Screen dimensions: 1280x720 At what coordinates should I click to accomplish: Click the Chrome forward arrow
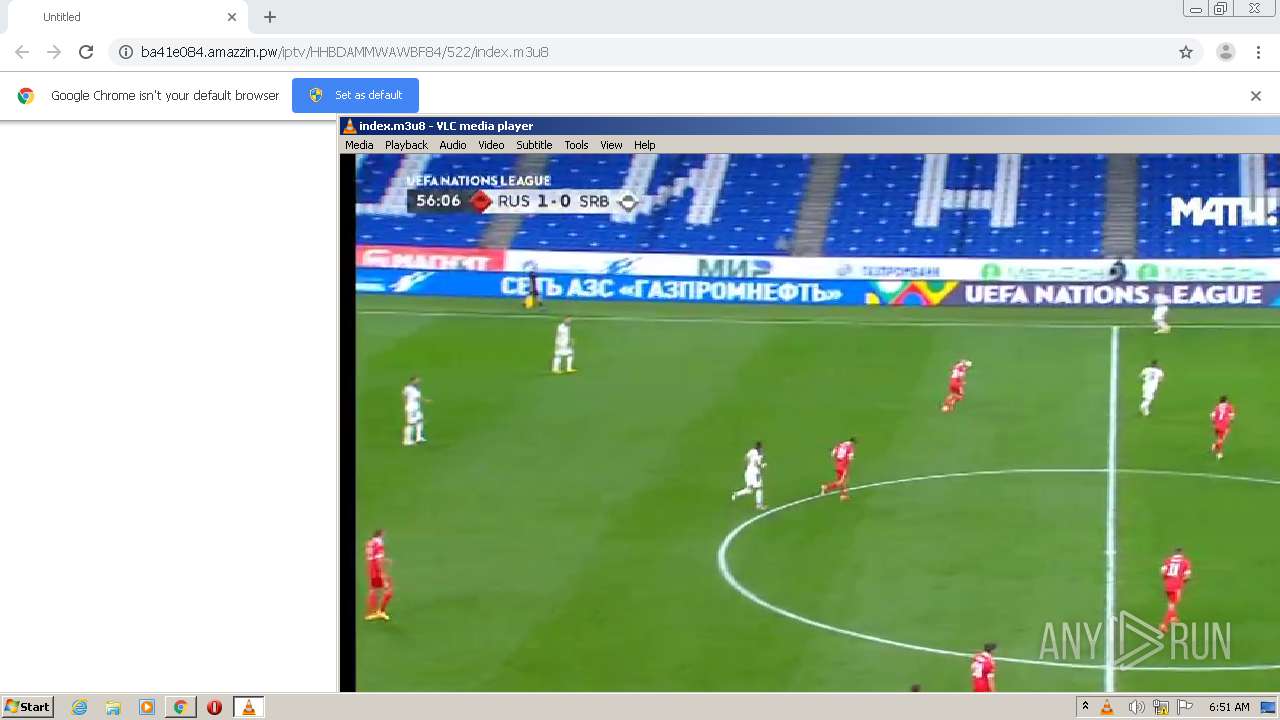click(54, 52)
